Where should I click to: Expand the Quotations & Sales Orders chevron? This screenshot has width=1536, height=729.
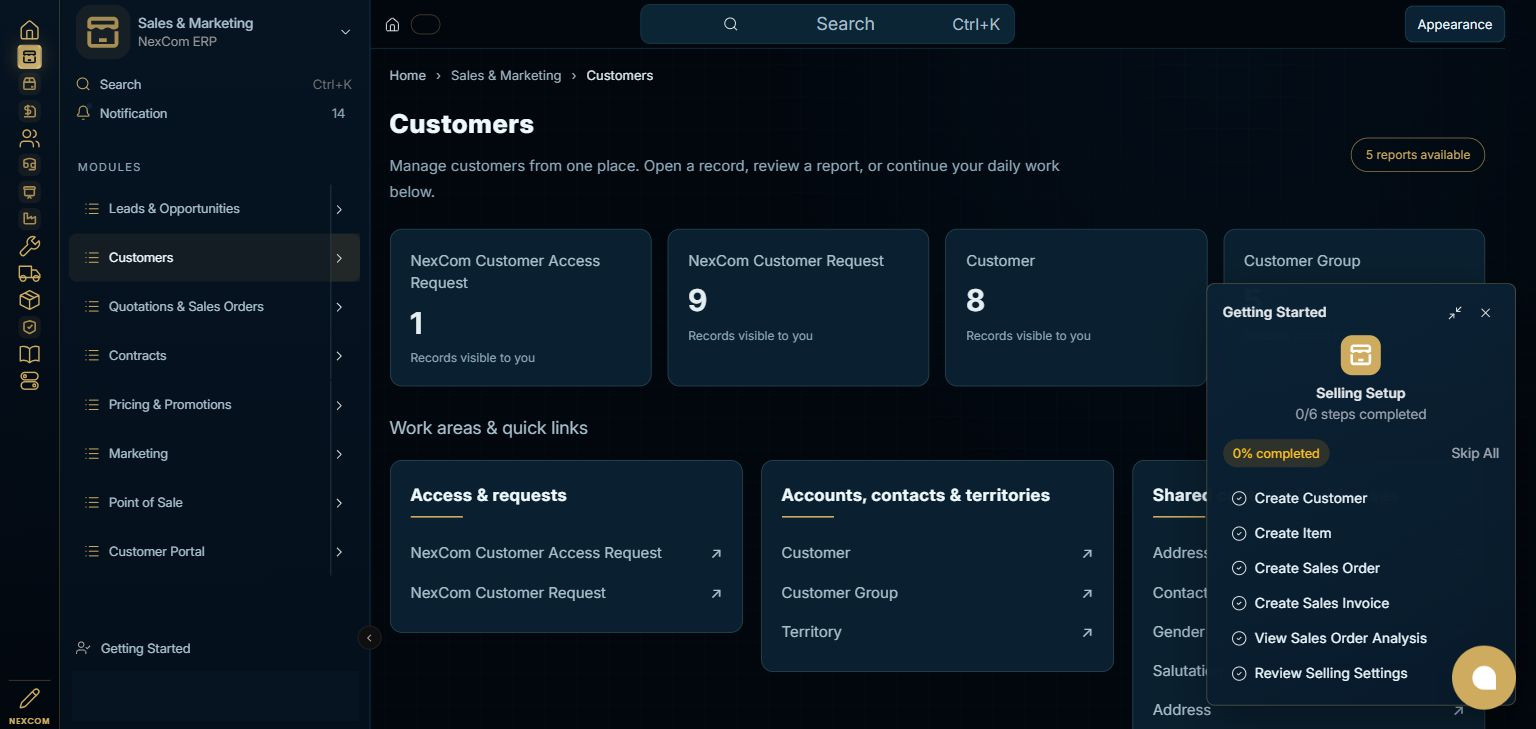tap(339, 307)
